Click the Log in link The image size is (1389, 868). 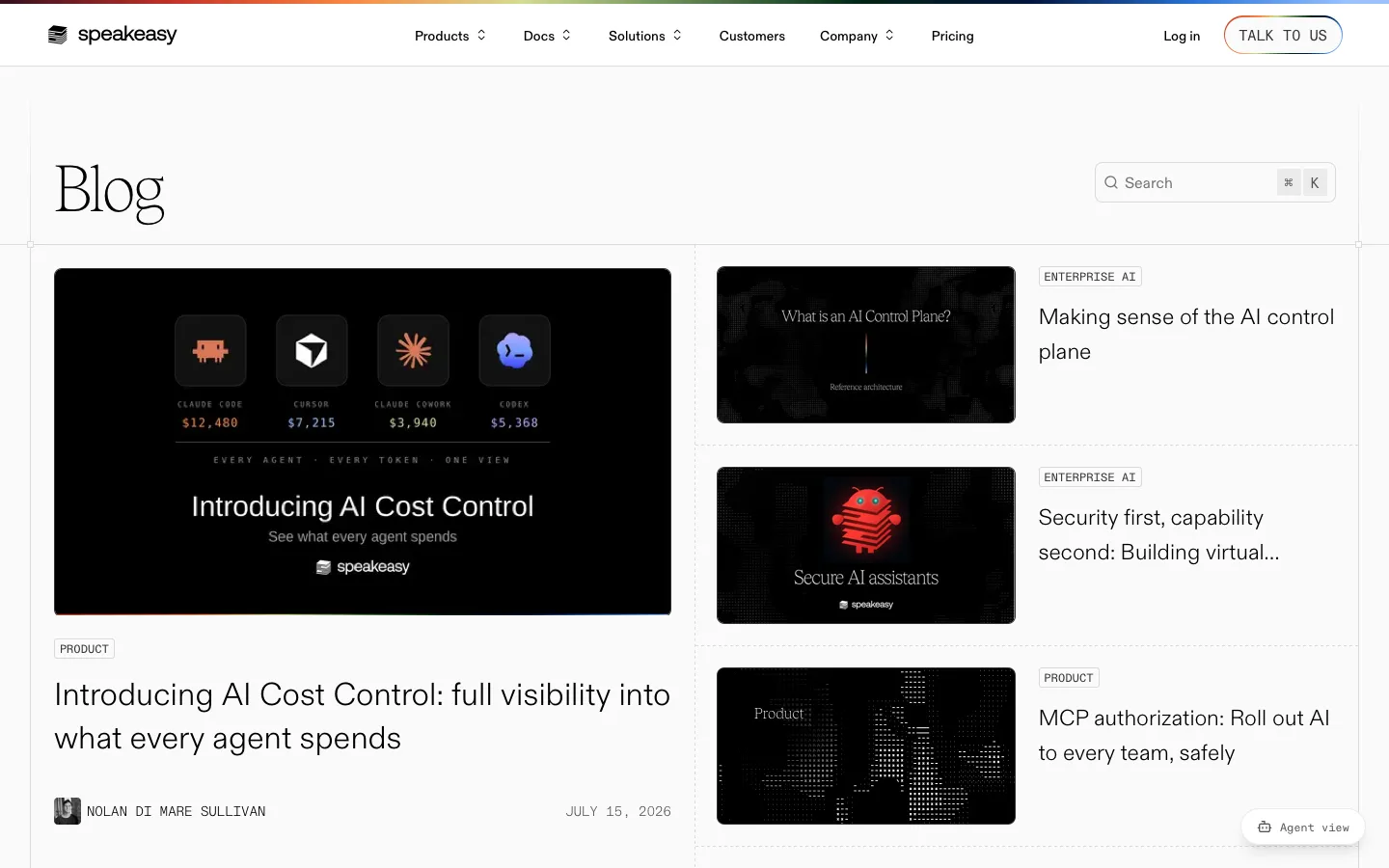click(1182, 36)
